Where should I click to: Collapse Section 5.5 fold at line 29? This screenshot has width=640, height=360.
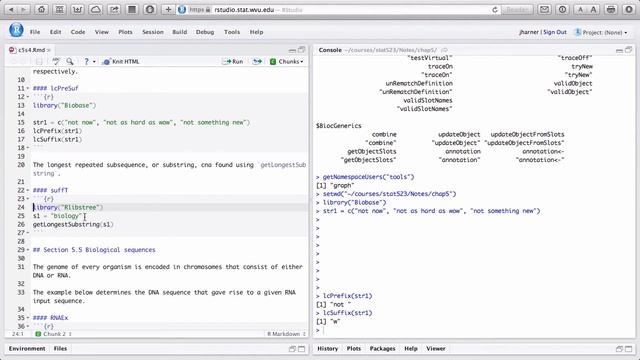[28, 250]
